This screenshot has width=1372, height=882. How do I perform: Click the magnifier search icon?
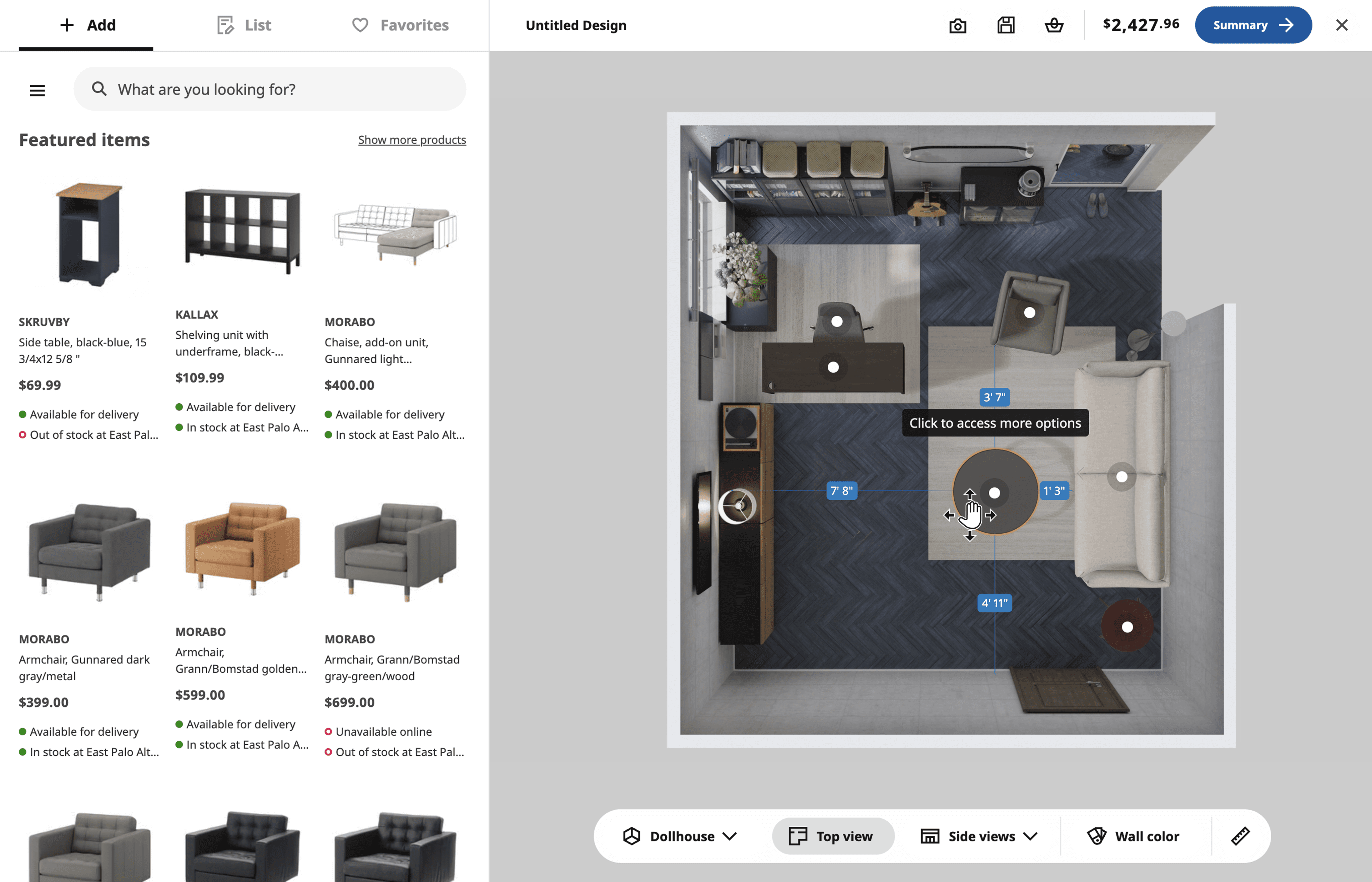click(99, 89)
